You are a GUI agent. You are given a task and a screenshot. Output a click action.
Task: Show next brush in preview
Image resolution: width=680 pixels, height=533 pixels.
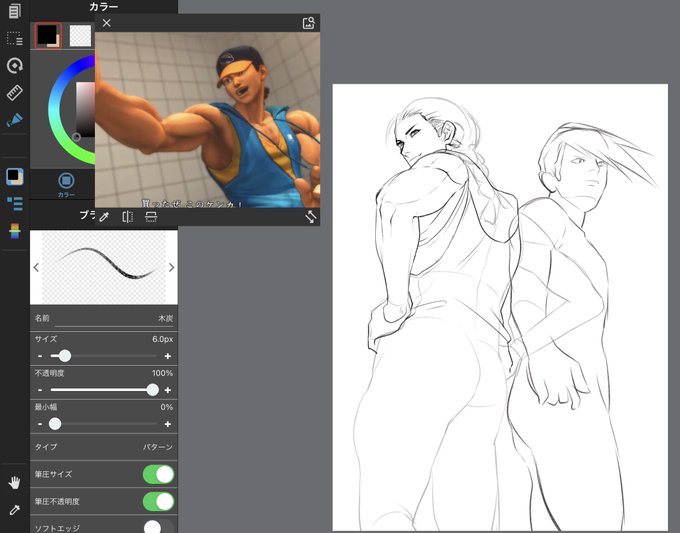click(x=172, y=268)
